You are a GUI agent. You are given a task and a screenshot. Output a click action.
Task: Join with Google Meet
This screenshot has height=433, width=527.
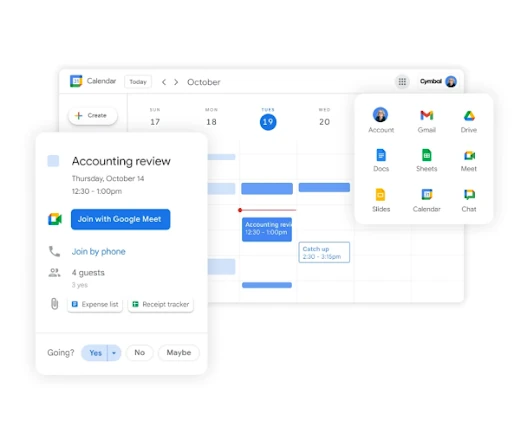(120, 219)
